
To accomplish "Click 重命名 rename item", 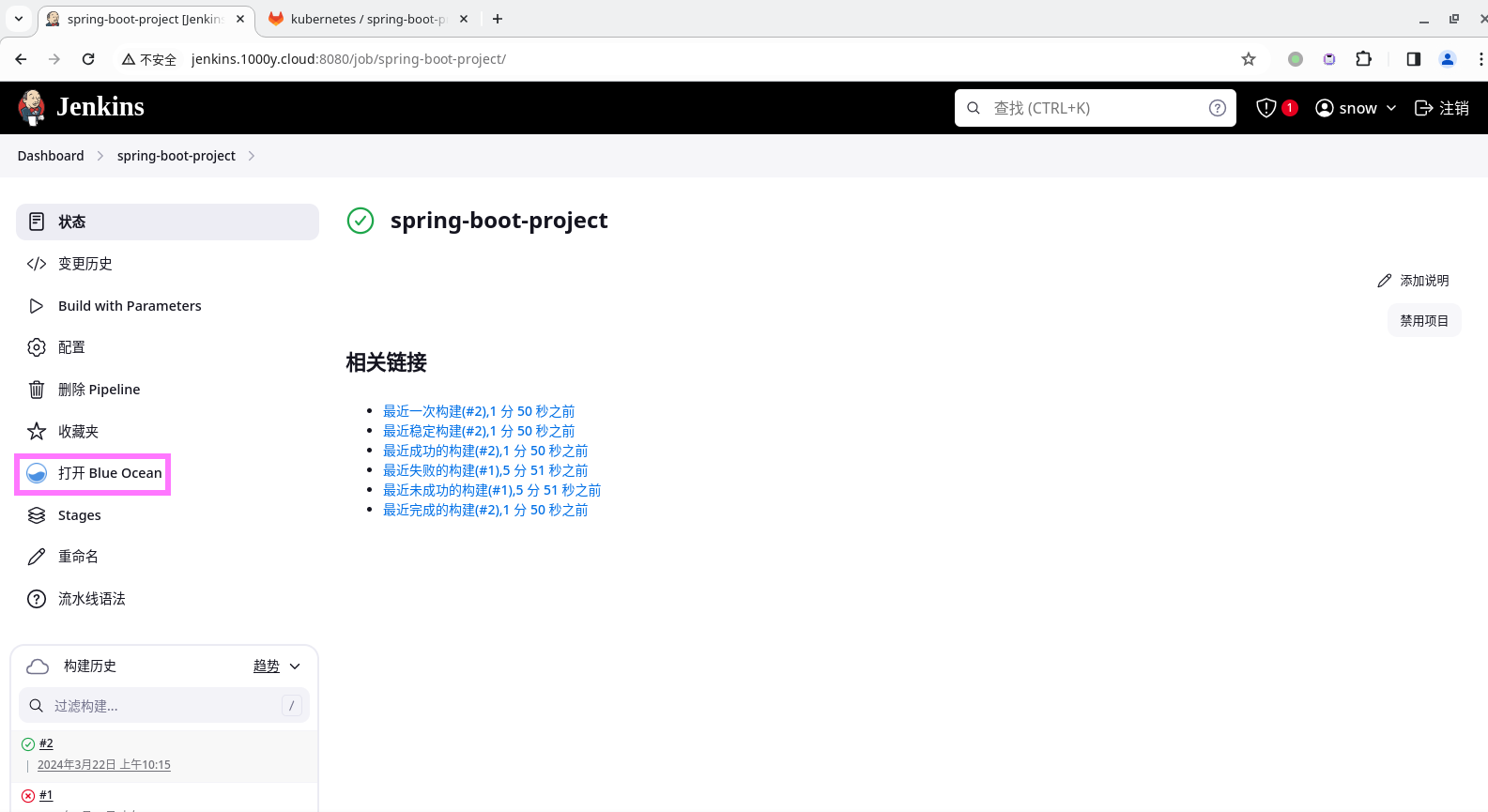I will (x=167, y=557).
